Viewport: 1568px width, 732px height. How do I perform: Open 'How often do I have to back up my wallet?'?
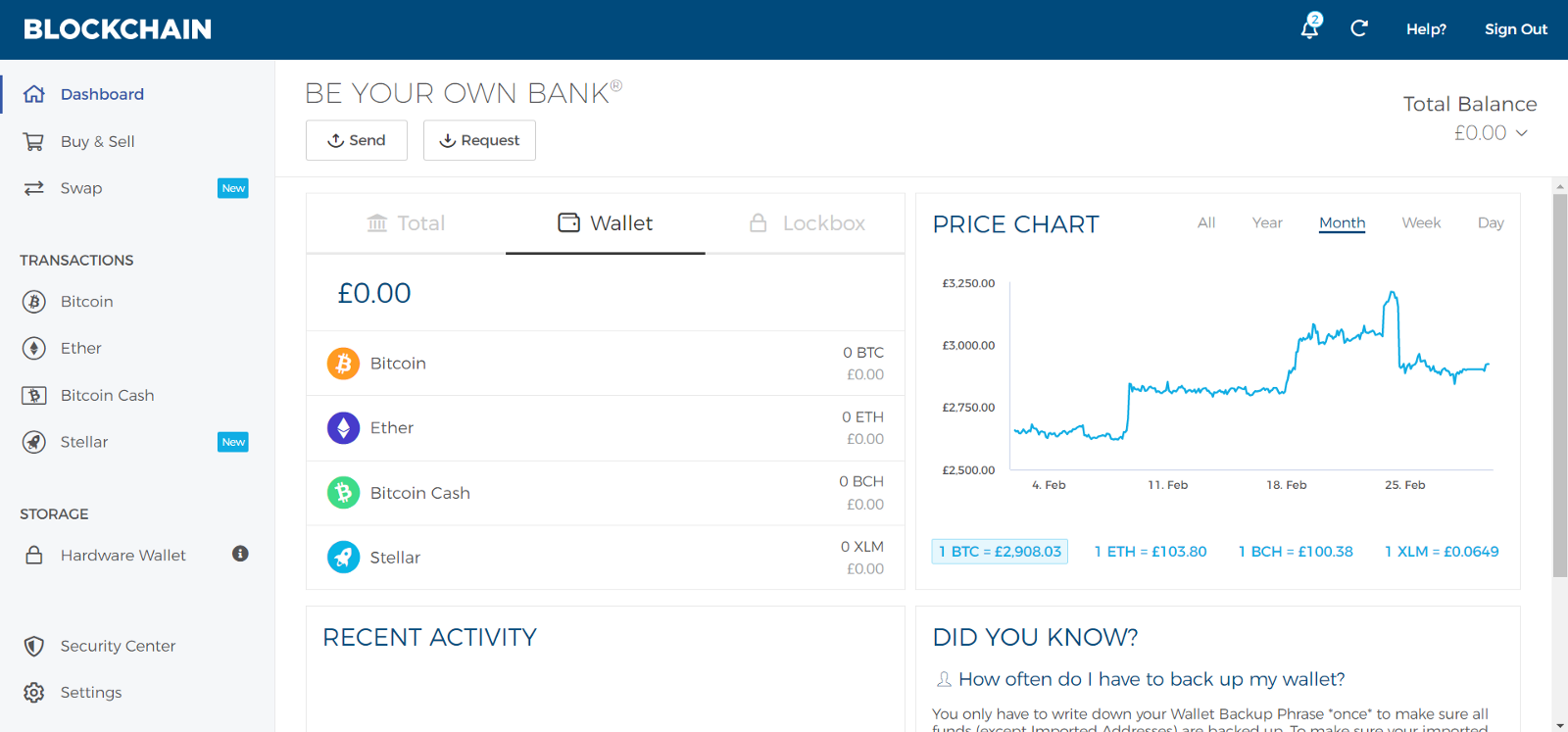[x=1151, y=679]
